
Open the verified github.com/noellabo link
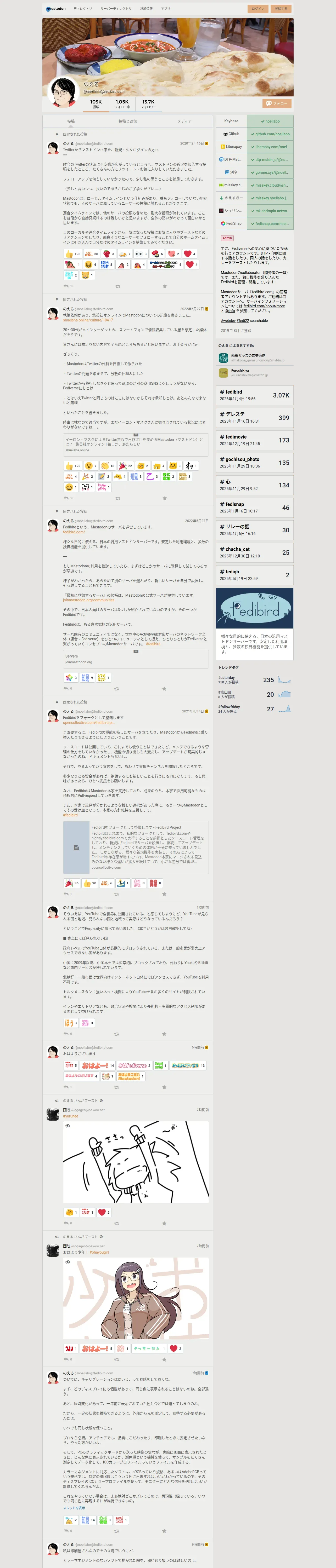coord(270,134)
